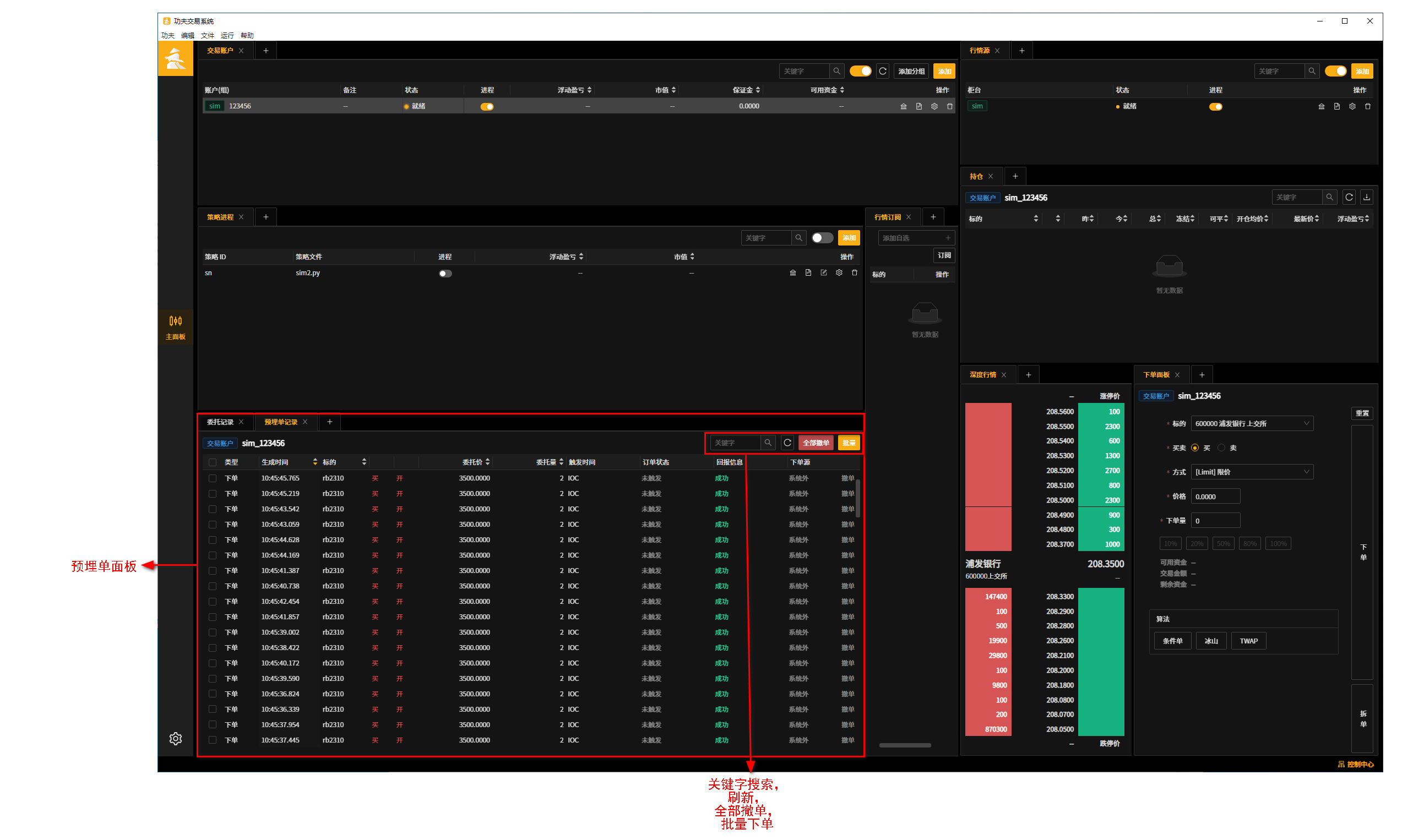1413x840 pixels.
Task: Tick the select-all checkbox in order table header
Action: pos(213,462)
